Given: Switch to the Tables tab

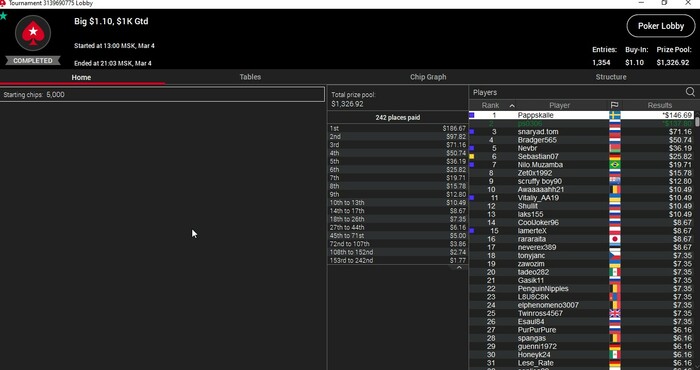Looking at the screenshot, I should pyautogui.click(x=250, y=77).
